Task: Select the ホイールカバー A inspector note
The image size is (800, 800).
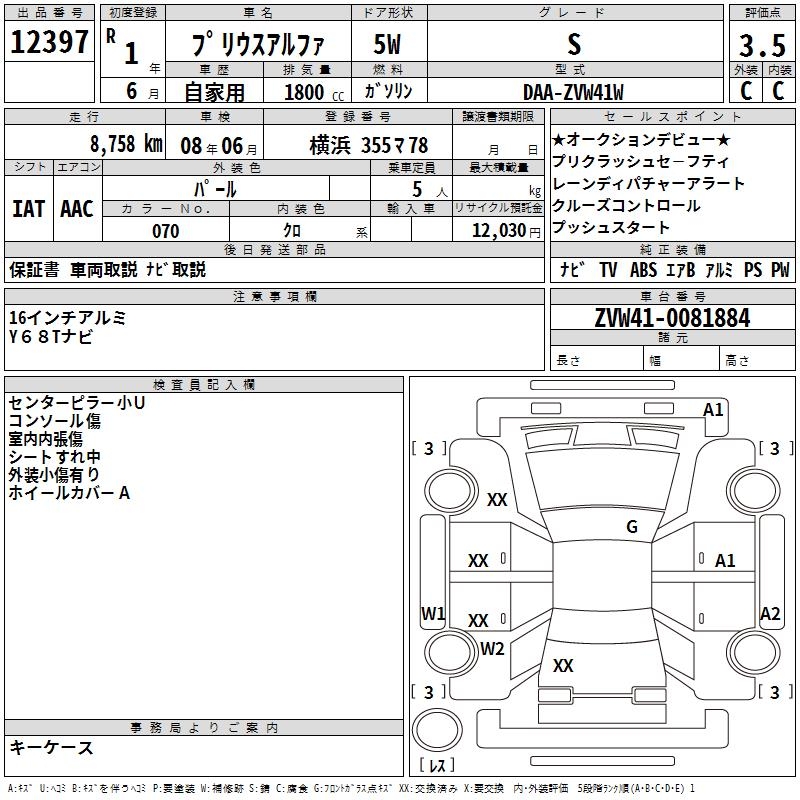Action: [x=70, y=493]
